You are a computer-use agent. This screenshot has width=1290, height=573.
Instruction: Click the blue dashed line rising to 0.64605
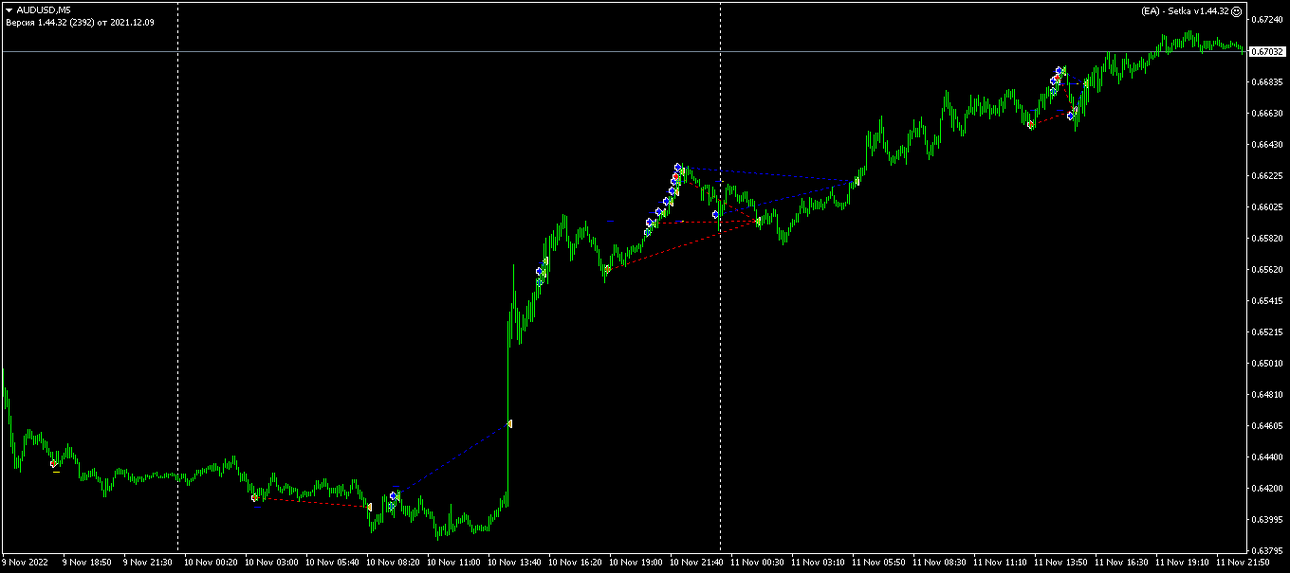coord(452,459)
